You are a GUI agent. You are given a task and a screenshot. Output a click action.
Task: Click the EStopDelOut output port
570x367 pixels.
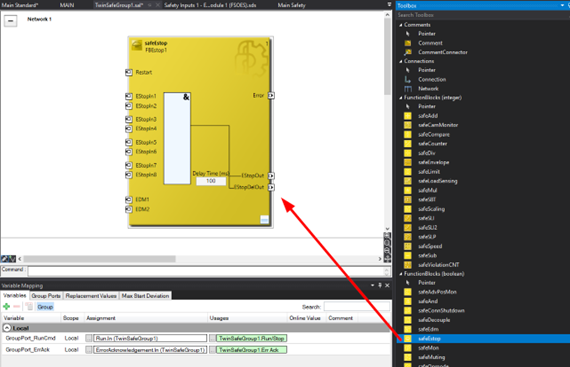coord(271,187)
